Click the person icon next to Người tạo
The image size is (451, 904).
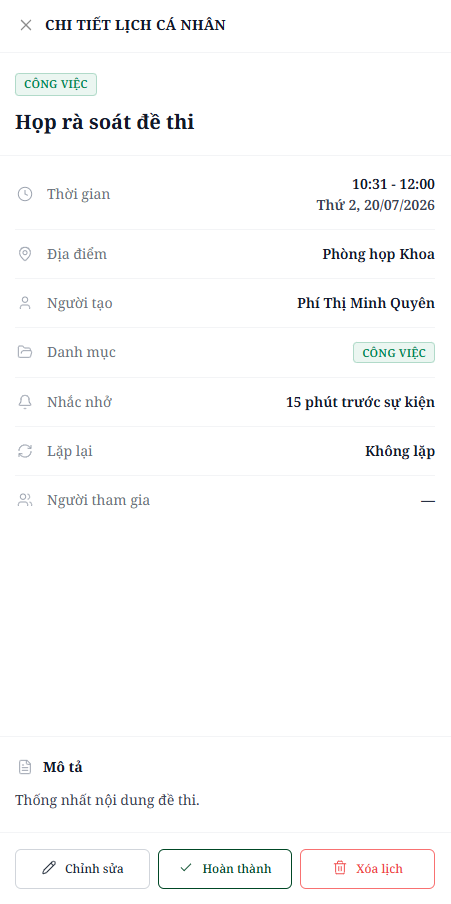pos(25,303)
